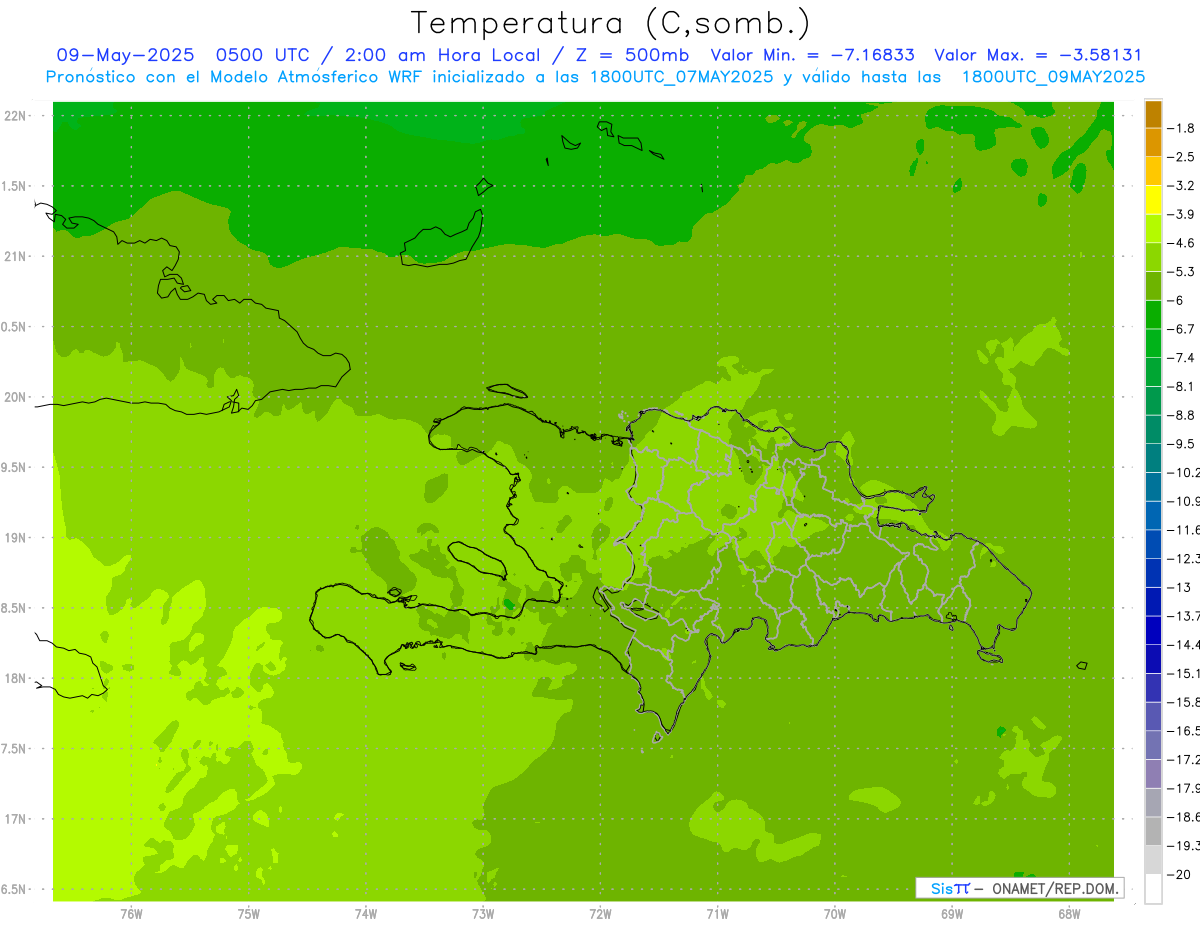This screenshot has height=927, width=1200.
Task: Click the 68W longitude axis label
Action: point(1069,913)
